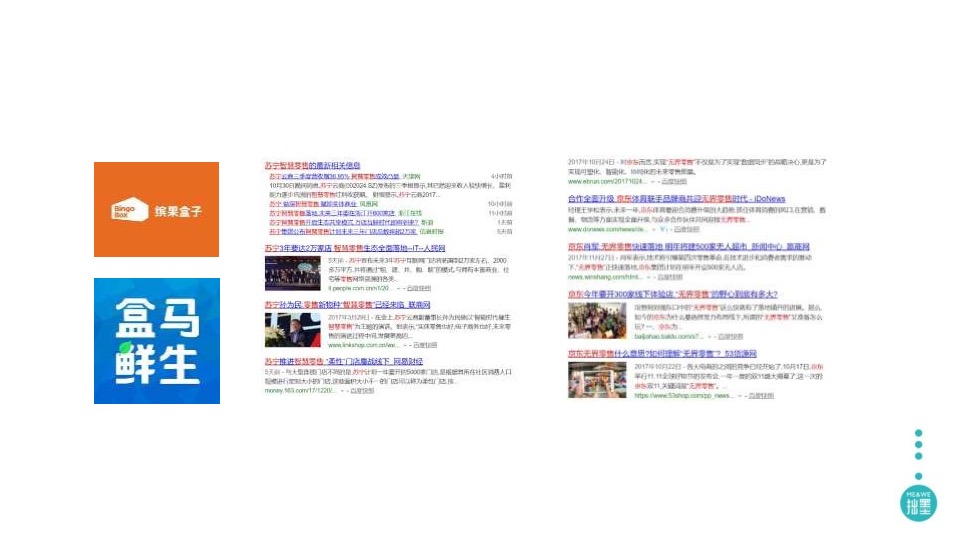
Task: Open 苏宁推进智慧零售 网易财经 result title
Action: point(343,361)
